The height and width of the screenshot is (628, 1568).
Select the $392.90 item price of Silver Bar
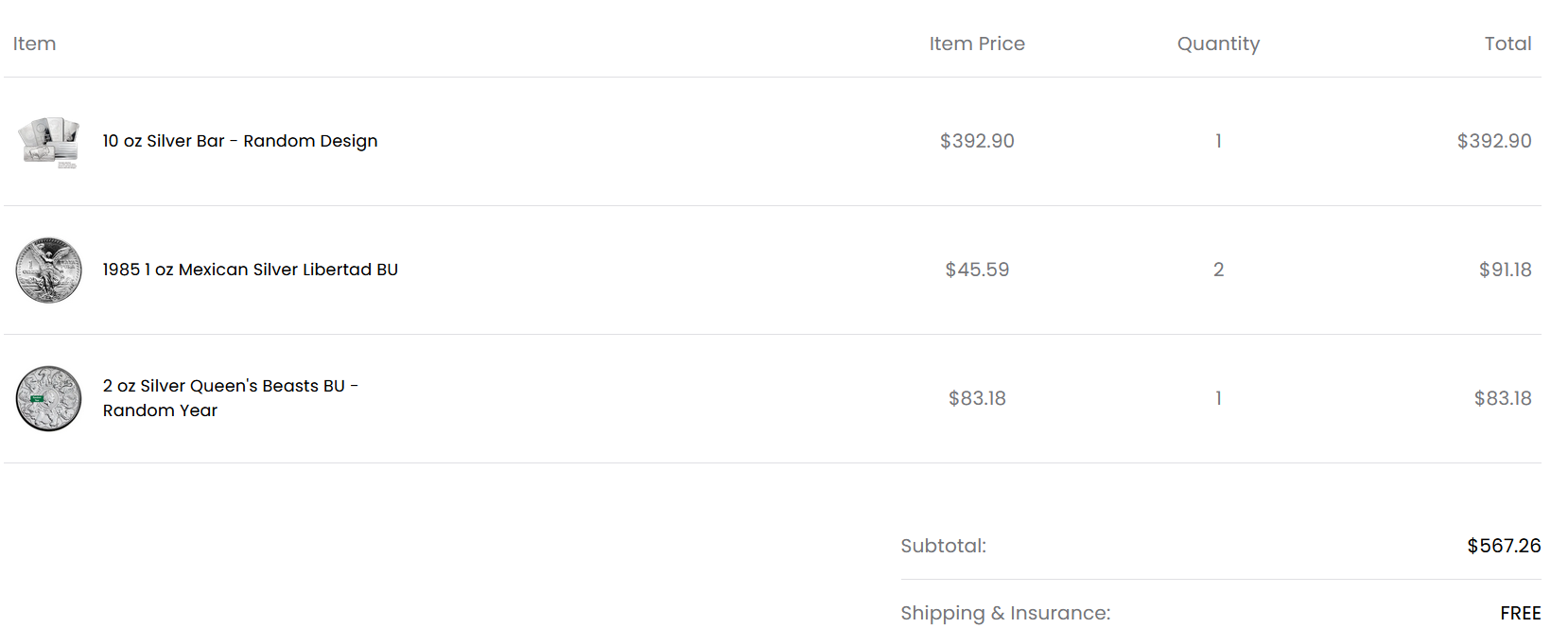click(x=977, y=141)
